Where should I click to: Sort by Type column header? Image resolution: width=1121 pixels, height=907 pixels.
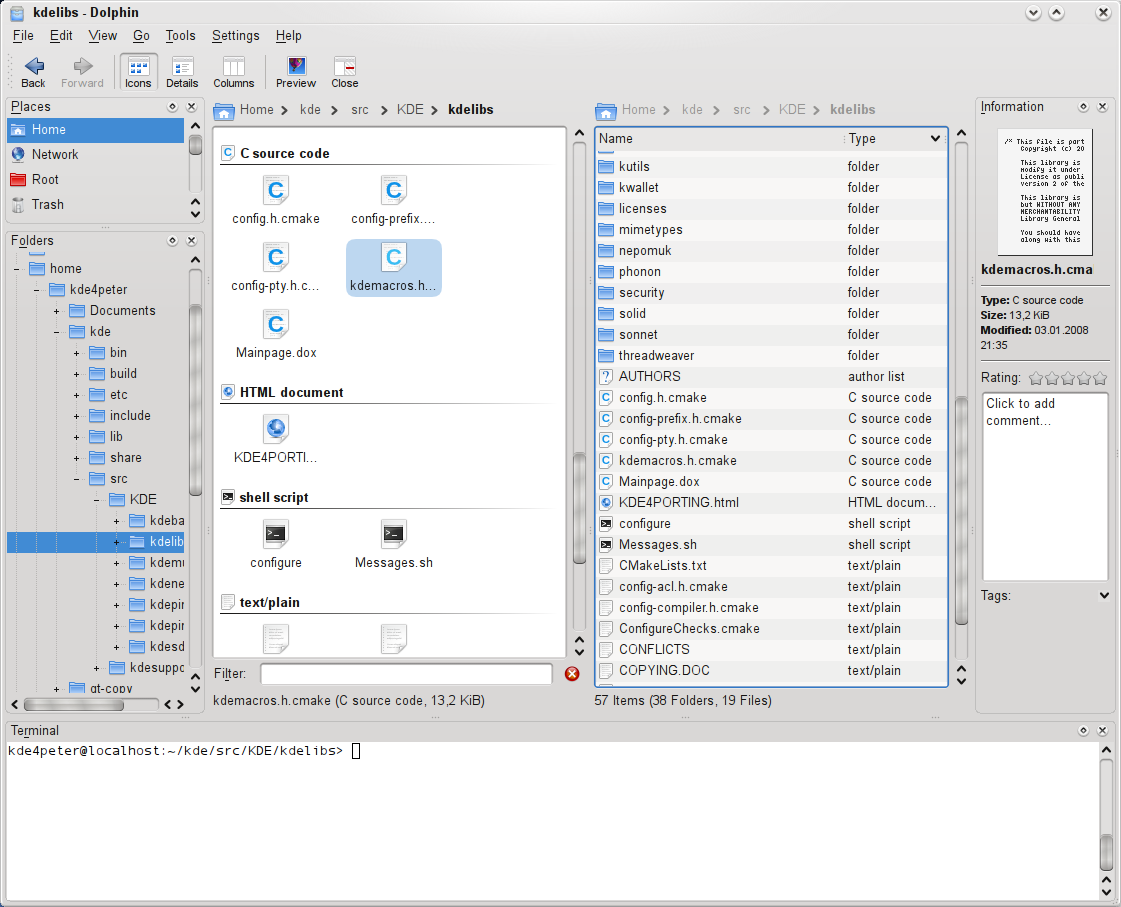(894, 139)
